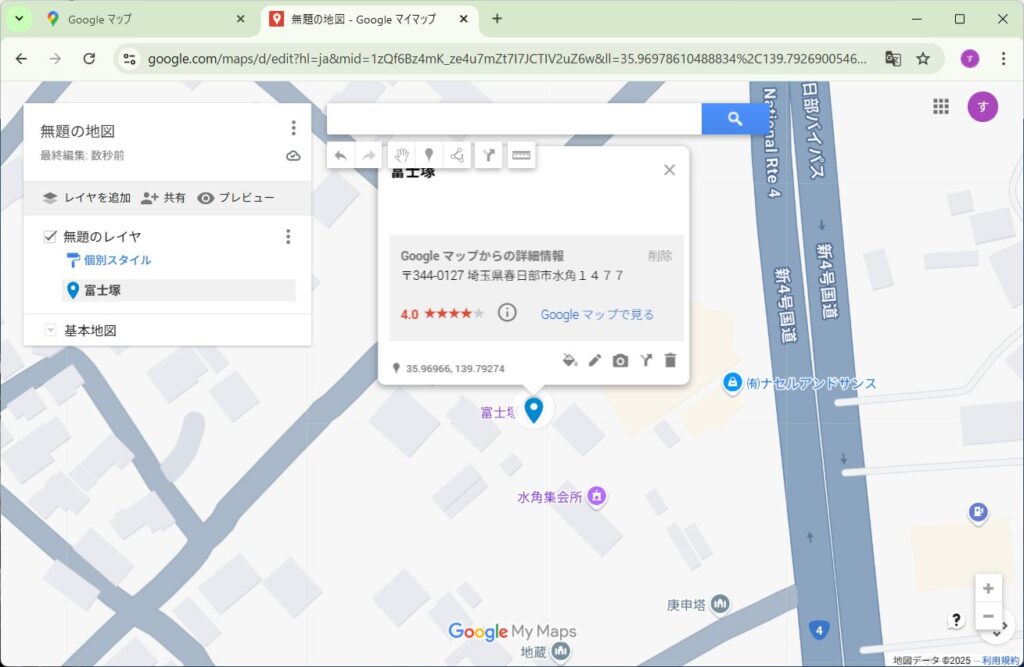The height and width of the screenshot is (667, 1024).
Task: Click the blue search button
Action: 735,119
